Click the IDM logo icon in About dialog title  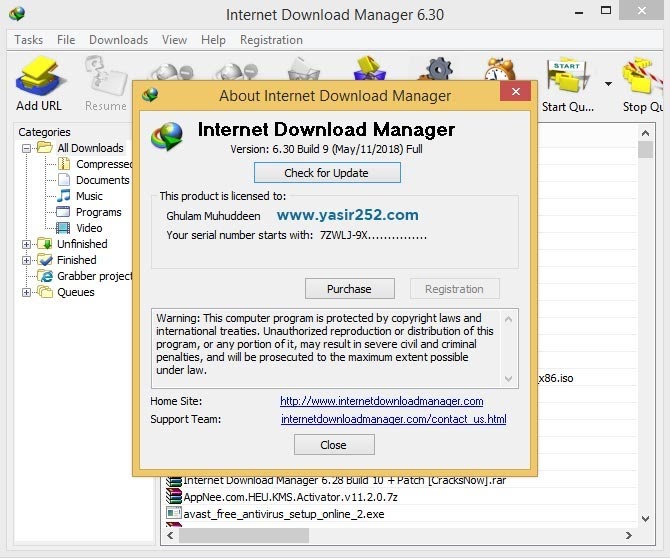tap(150, 94)
